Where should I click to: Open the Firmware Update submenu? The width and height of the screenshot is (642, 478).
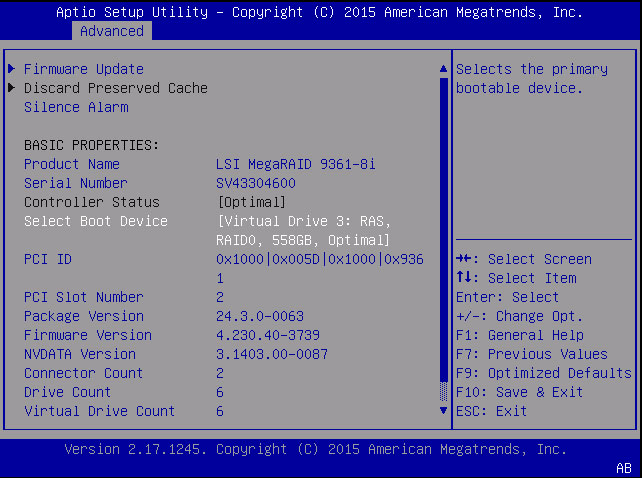click(x=84, y=69)
